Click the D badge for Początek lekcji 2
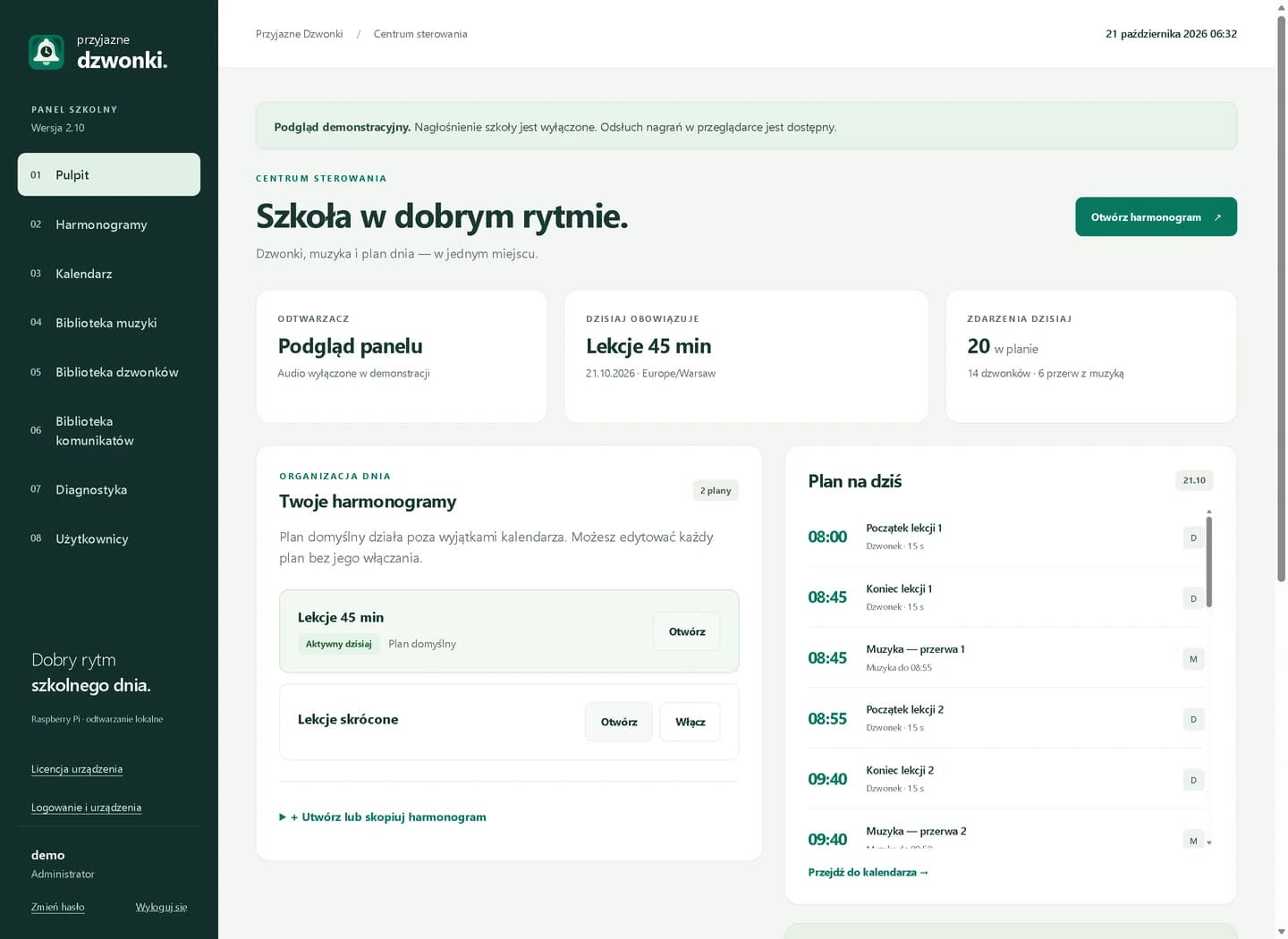 [x=1193, y=719]
